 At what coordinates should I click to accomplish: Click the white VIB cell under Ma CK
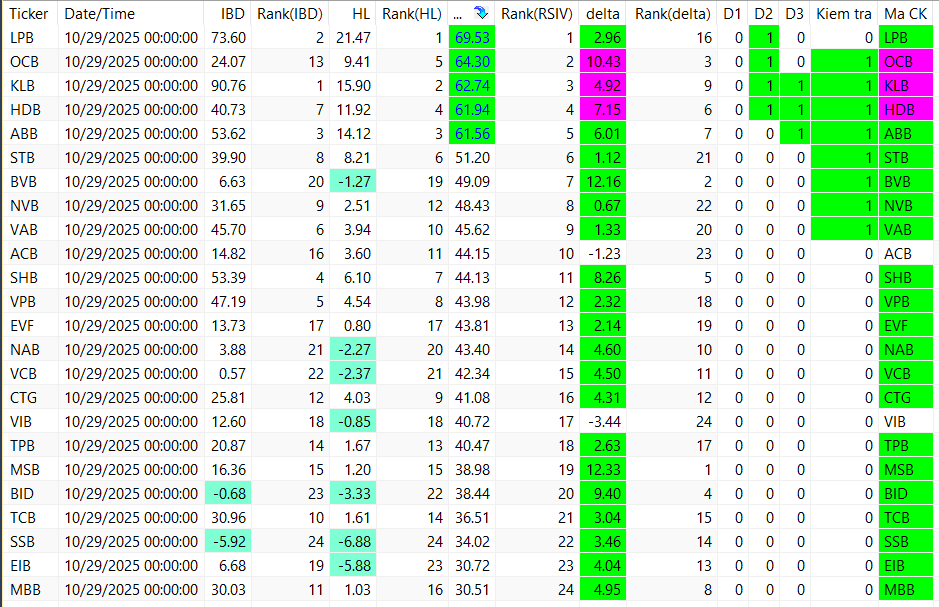[905, 421]
